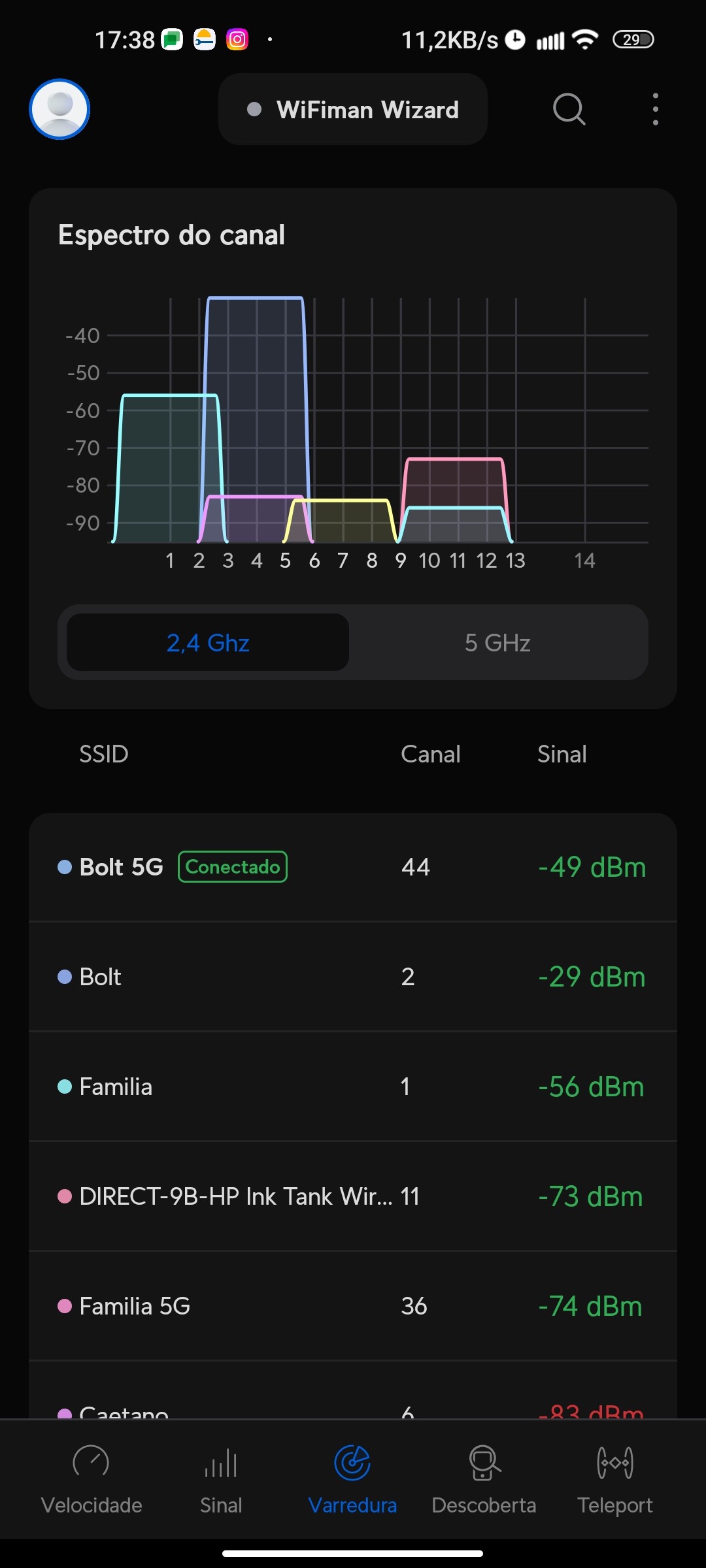706x1568 pixels.
Task: Open the connected Bolt 5G network
Action: pos(353,867)
